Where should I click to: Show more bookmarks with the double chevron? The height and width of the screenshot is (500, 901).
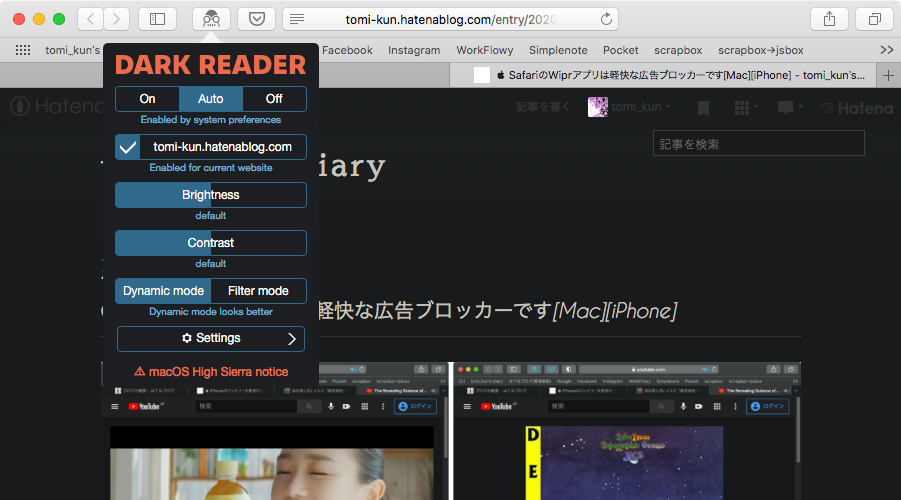(x=887, y=50)
